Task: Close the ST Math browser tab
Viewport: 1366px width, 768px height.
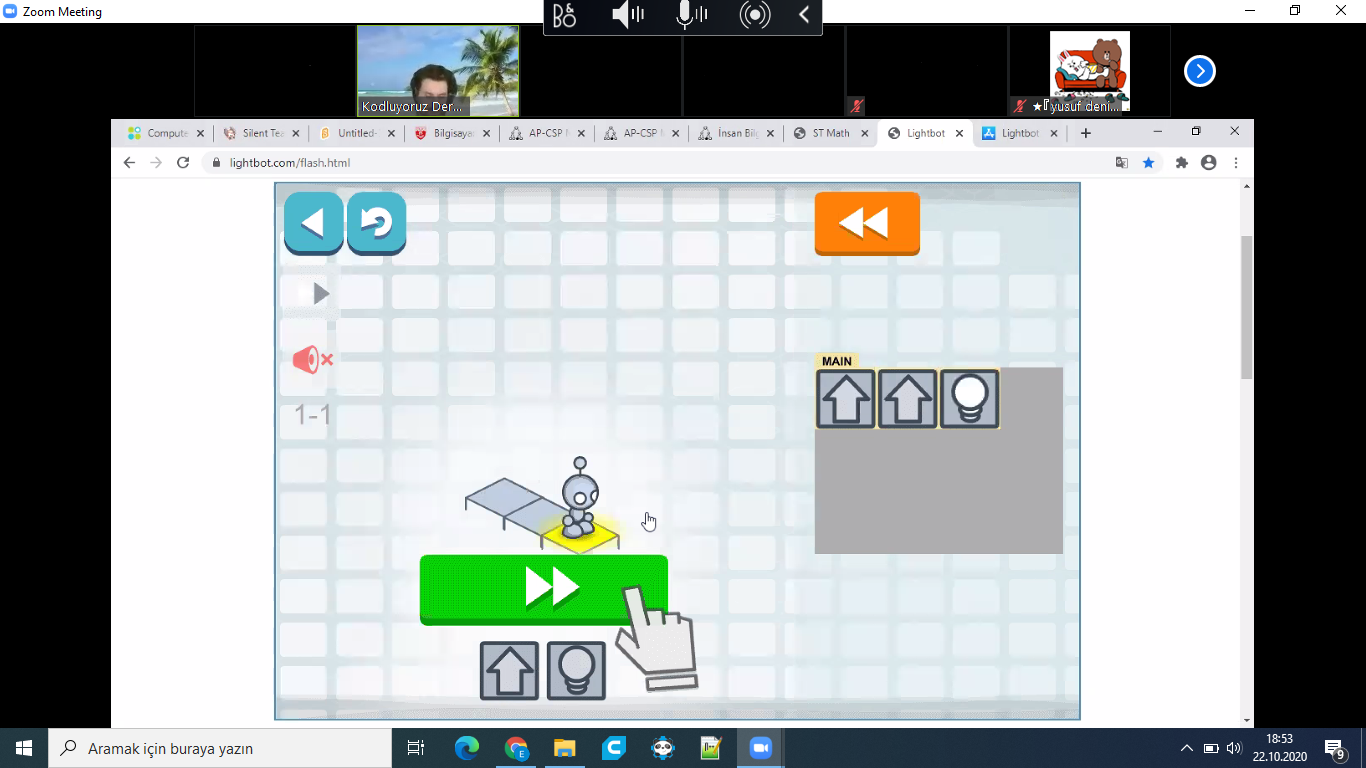Action: (x=866, y=133)
